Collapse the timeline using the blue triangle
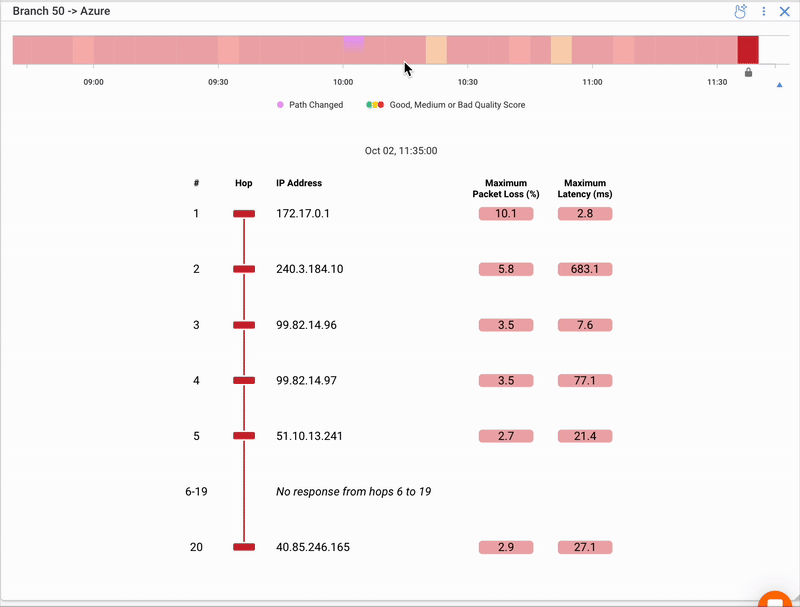Screen dimensions: 800x607 pyautogui.click(x=779, y=85)
